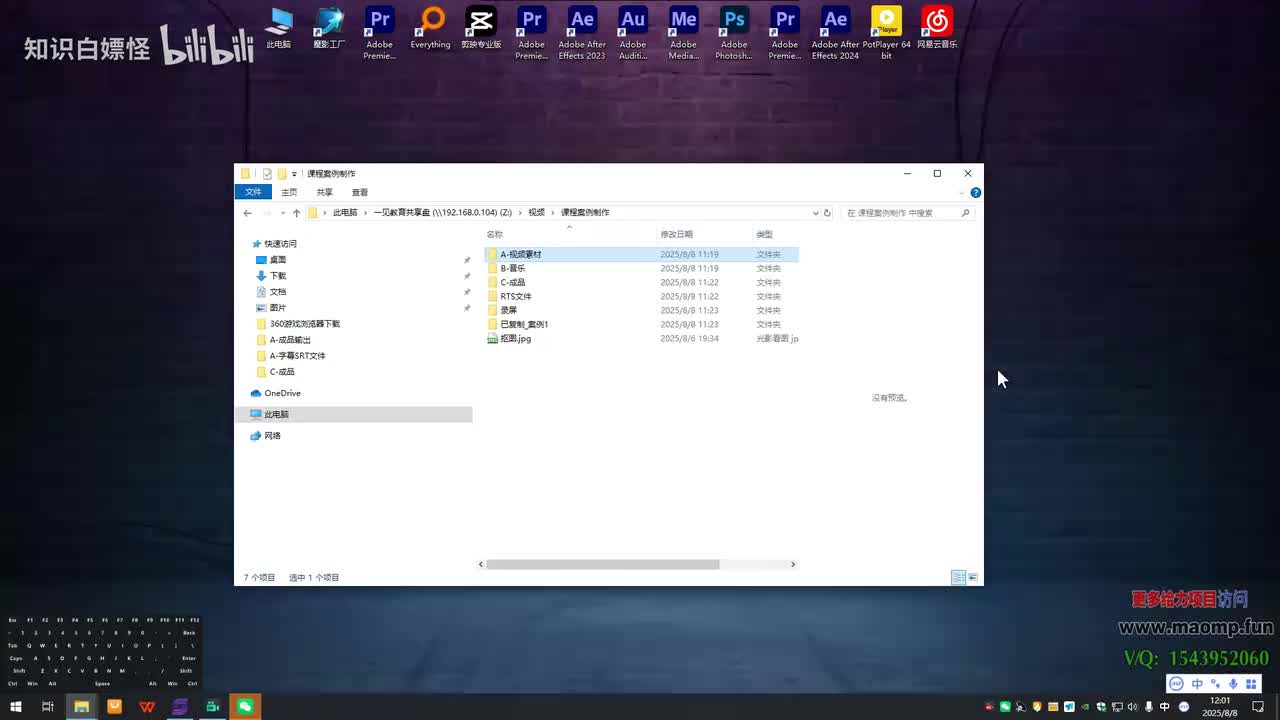This screenshot has width=1280, height=720.
Task: Launch Adobe Audition from the desktop
Action: click(x=633, y=33)
